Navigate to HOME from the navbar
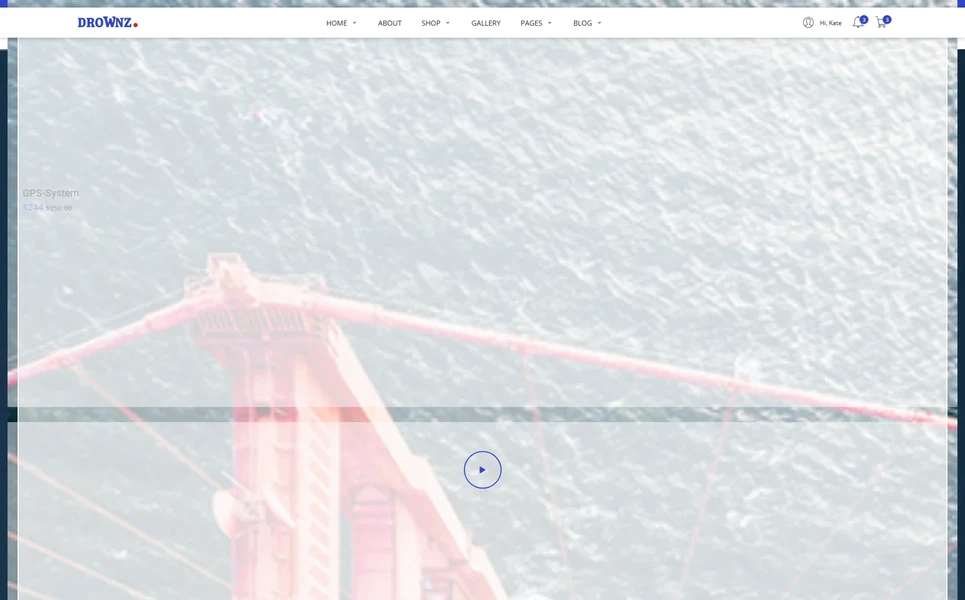The width and height of the screenshot is (965, 600). (336, 22)
